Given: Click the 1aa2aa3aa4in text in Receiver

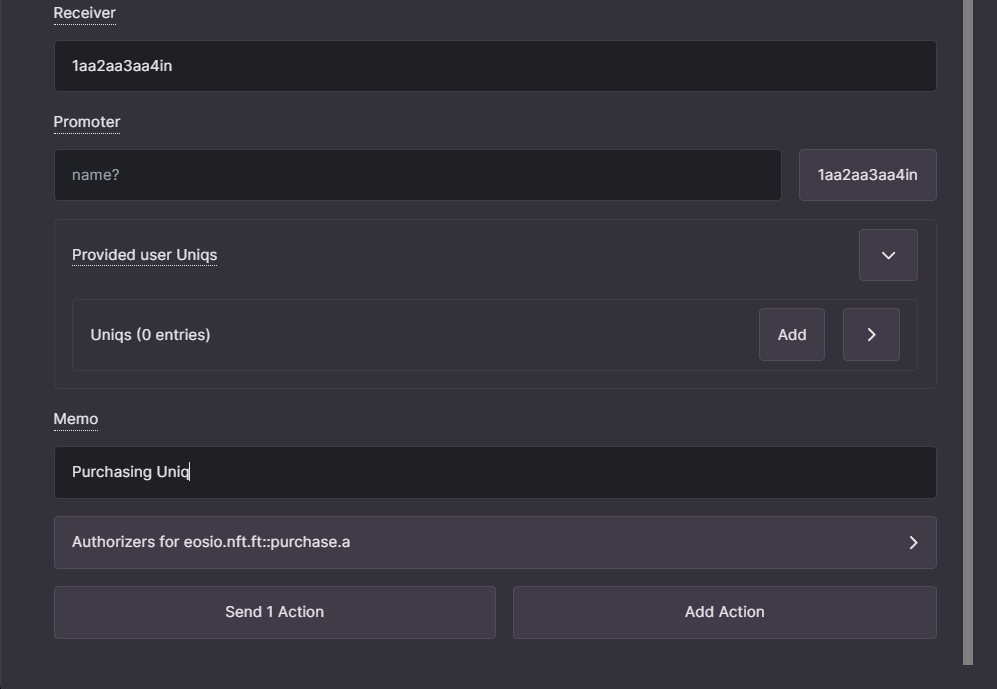Looking at the screenshot, I should pos(122,66).
